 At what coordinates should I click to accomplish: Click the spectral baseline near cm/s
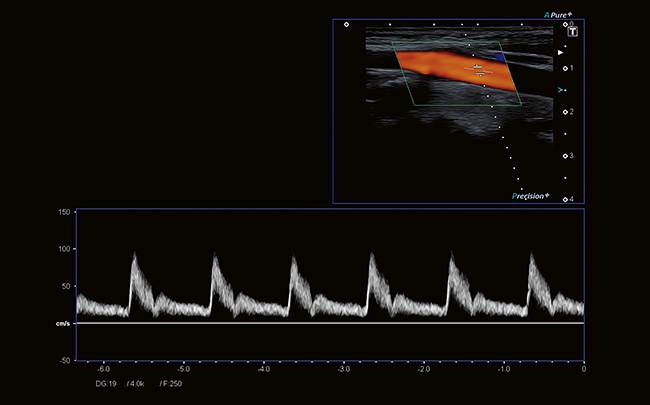coord(330,323)
